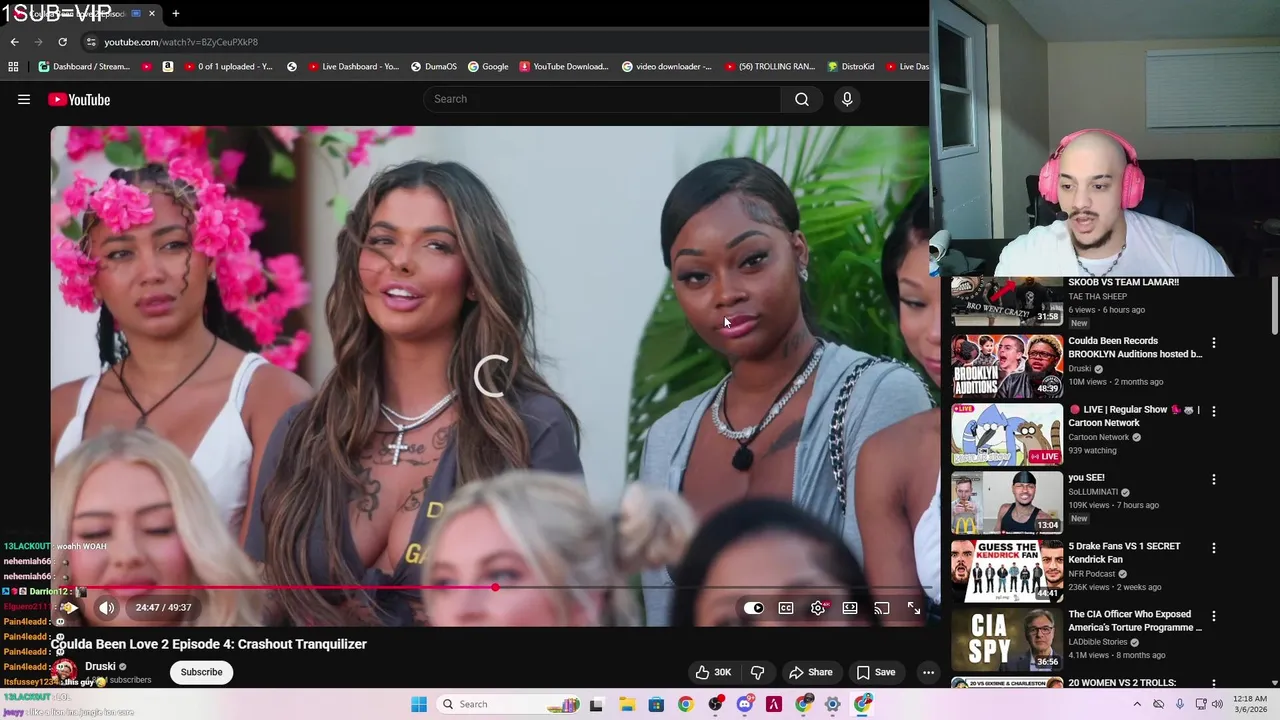
Task: Show hidden system tray icons
Action: (x=1137, y=704)
